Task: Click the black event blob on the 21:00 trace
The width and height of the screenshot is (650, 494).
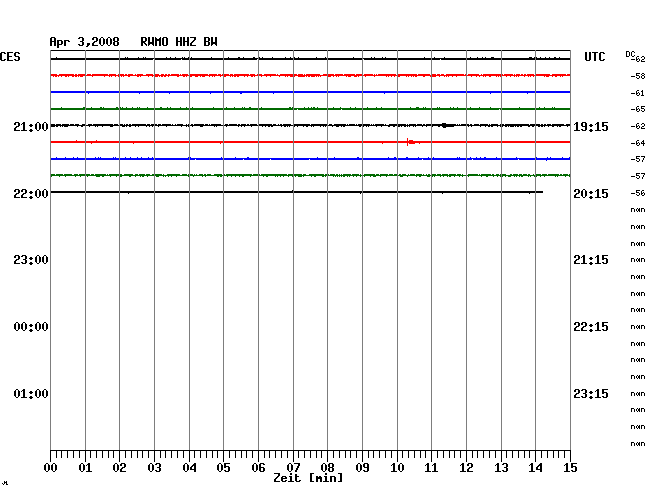Action: coord(447,125)
